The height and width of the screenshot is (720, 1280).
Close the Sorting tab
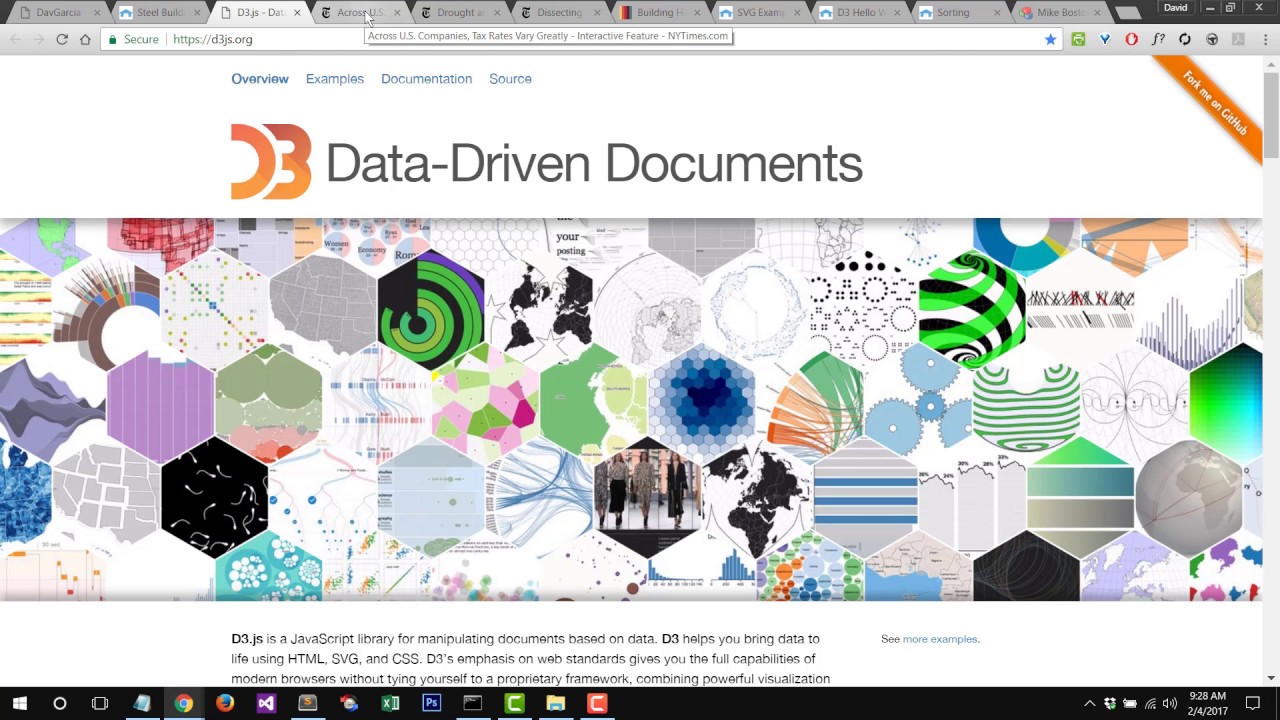pos(997,12)
